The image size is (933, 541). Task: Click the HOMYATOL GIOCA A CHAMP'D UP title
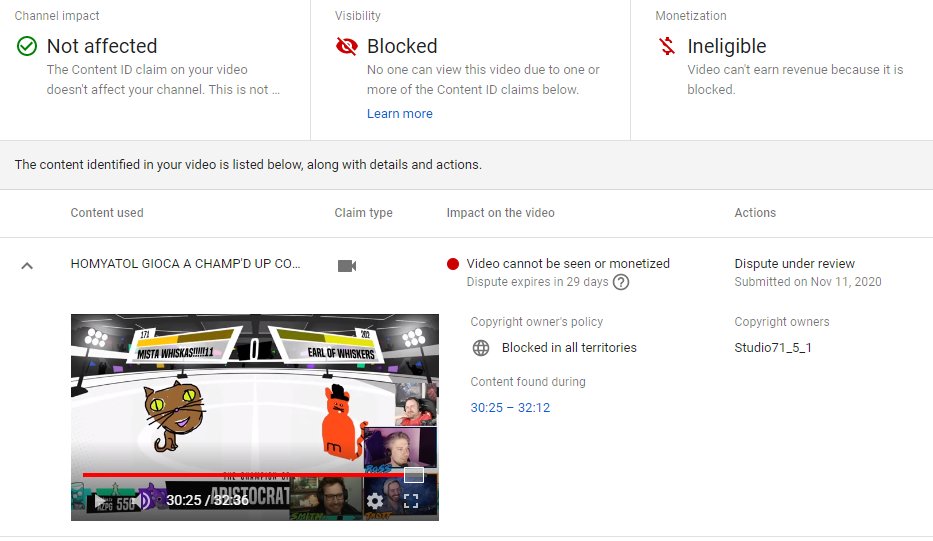click(185, 264)
